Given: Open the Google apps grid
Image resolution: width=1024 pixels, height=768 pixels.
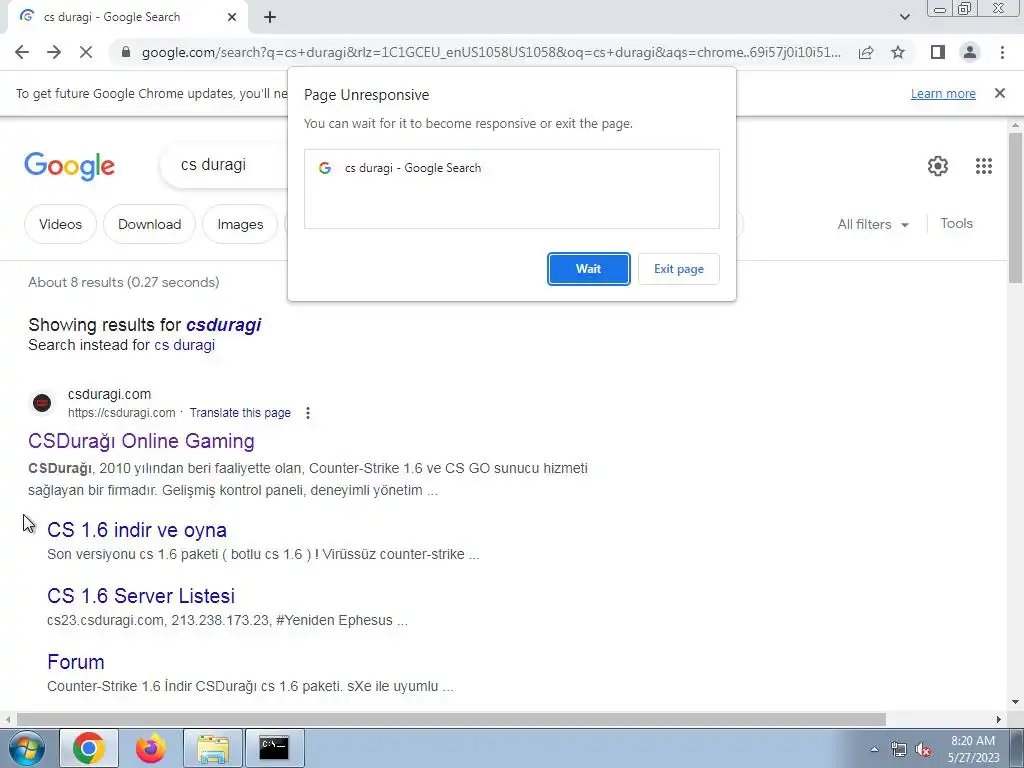Looking at the screenshot, I should click(x=984, y=166).
